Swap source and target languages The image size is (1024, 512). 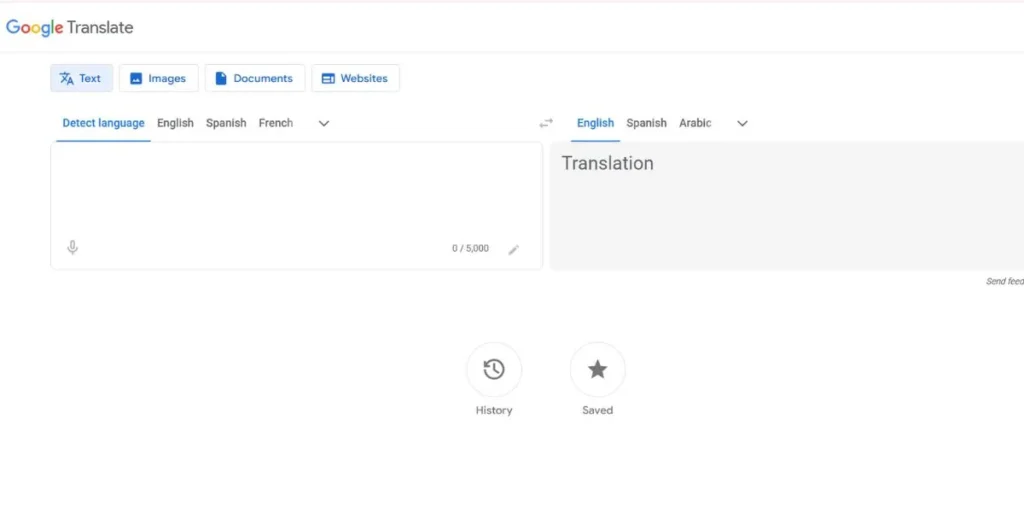[546, 123]
